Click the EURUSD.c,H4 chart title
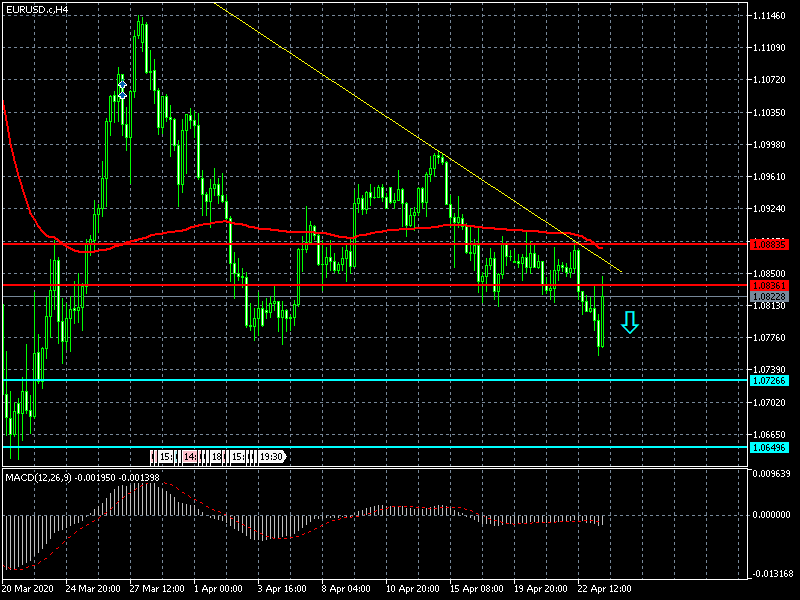The width and height of the screenshot is (800, 600). point(37,9)
